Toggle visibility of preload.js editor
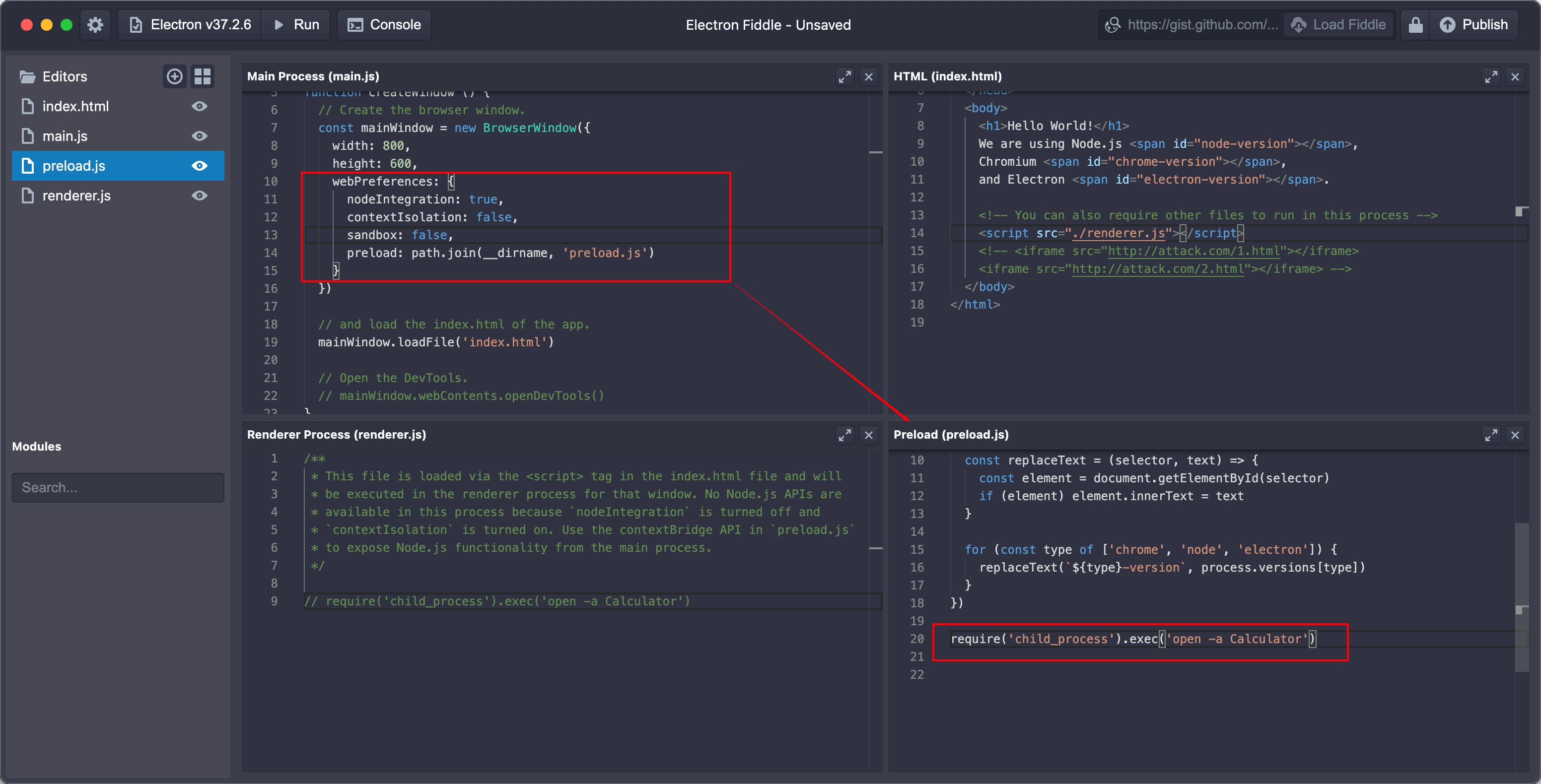Viewport: 1541px width, 784px height. pos(200,166)
